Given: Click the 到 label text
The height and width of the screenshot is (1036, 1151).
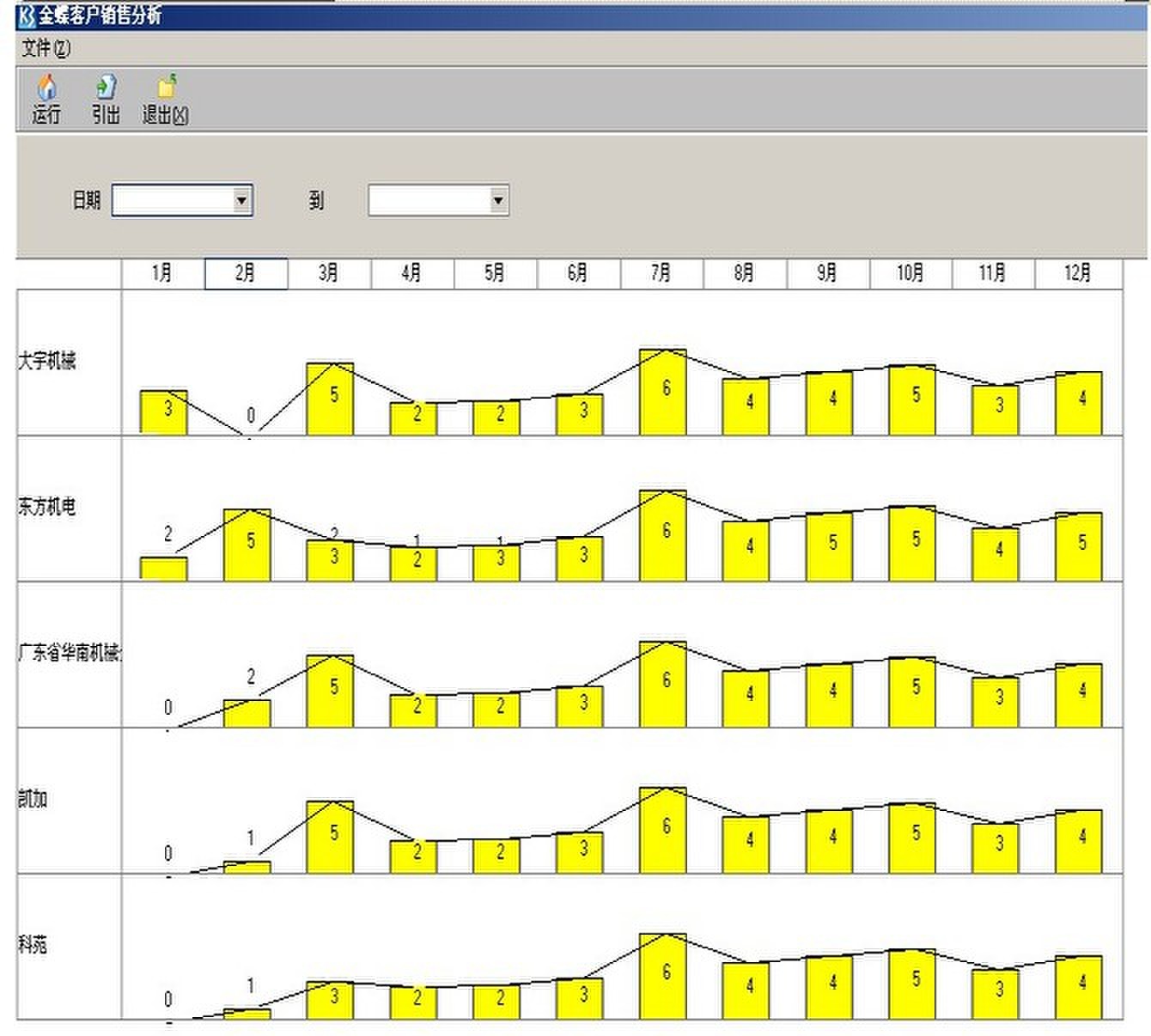Looking at the screenshot, I should coord(317,200).
